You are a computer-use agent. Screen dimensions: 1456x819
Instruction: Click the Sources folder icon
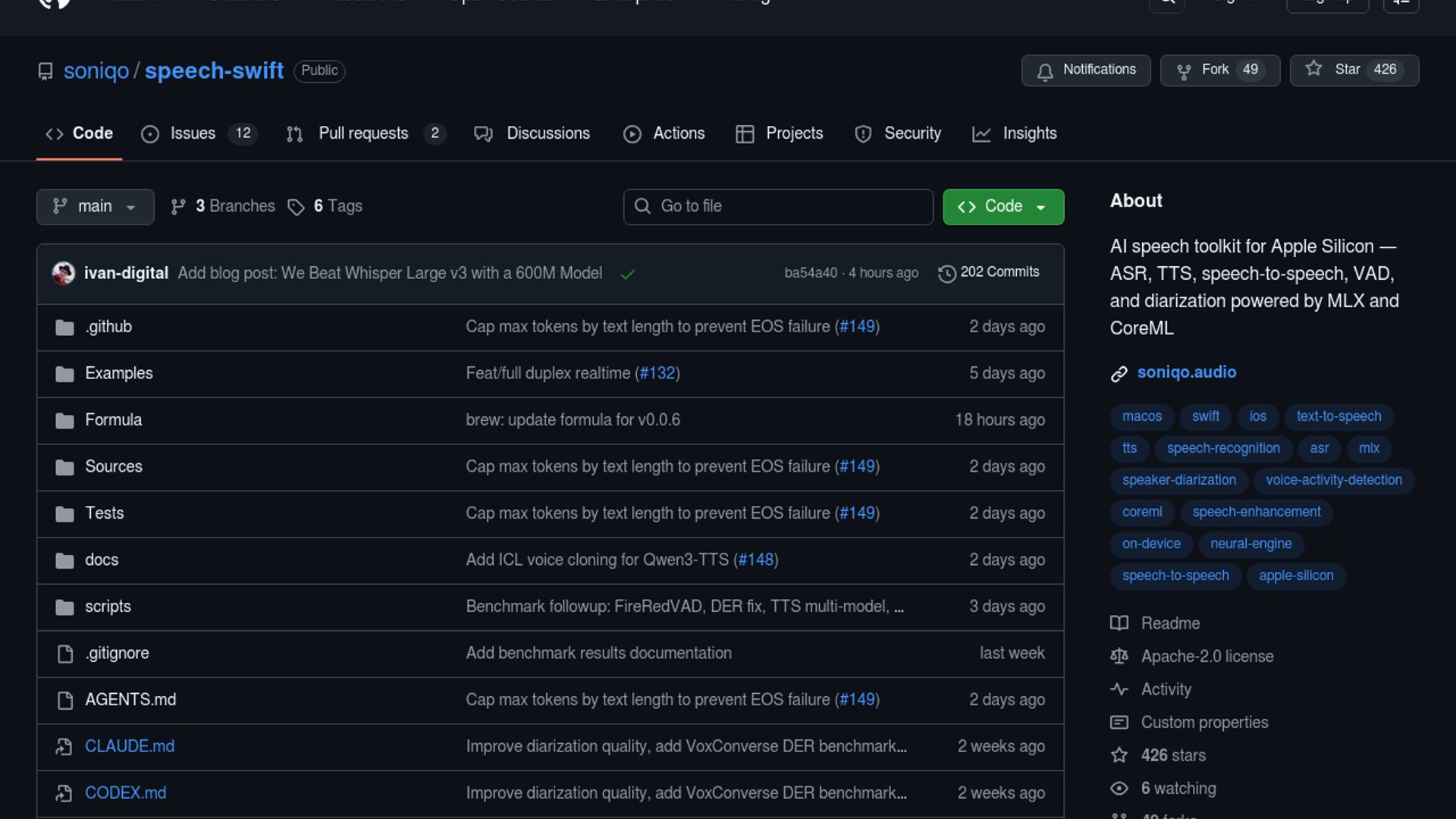coord(64,467)
